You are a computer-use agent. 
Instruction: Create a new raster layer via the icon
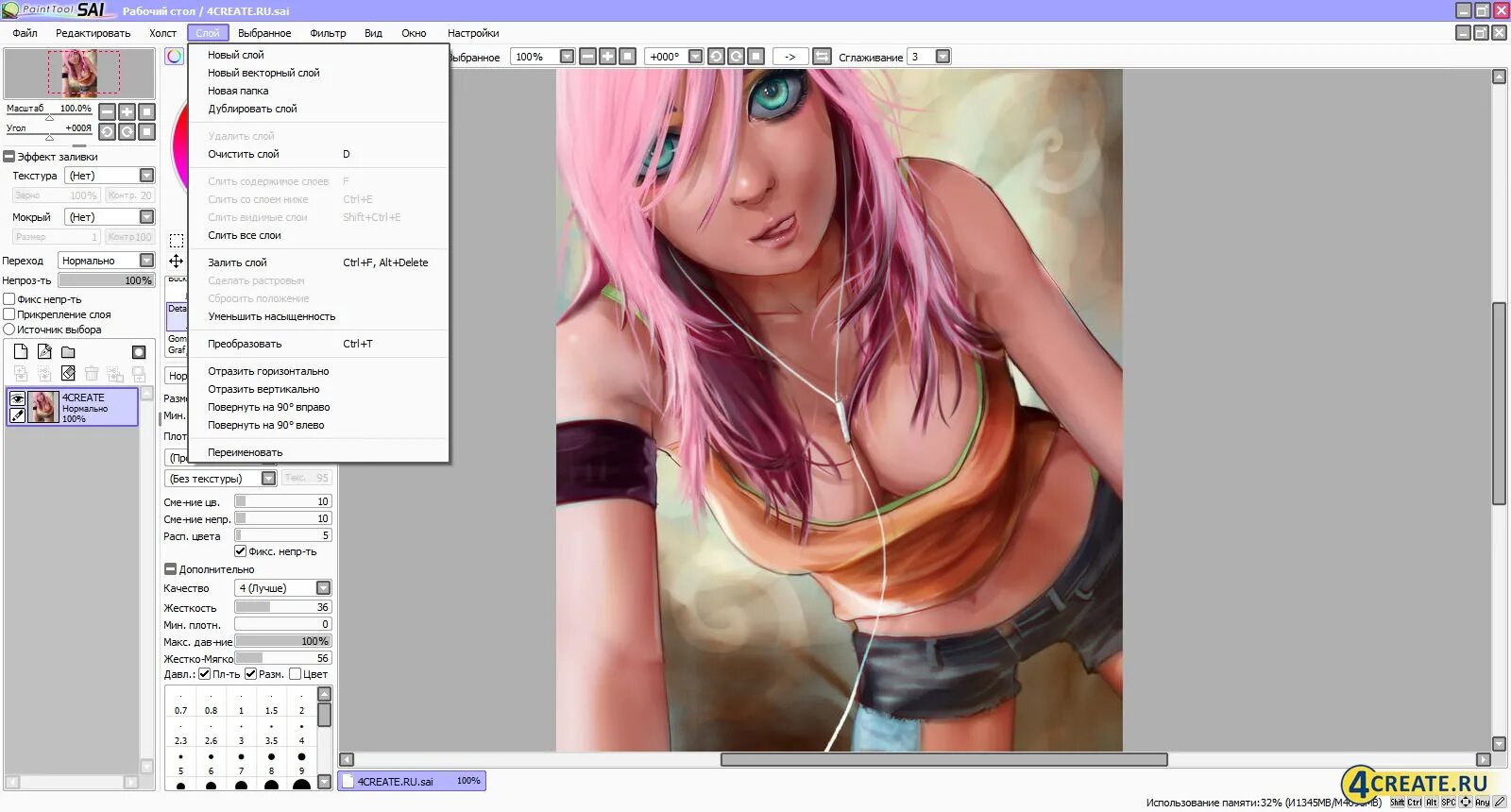21,351
